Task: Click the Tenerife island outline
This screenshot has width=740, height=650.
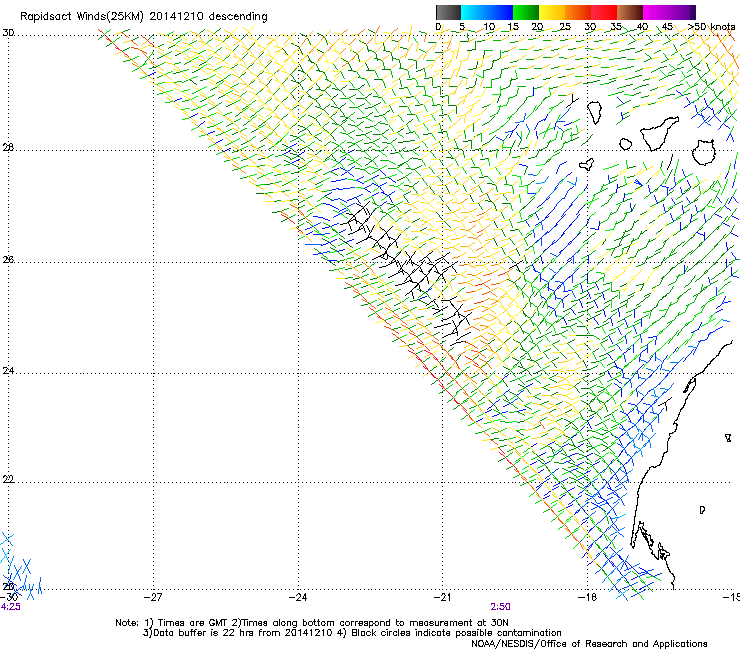Action: 659,134
